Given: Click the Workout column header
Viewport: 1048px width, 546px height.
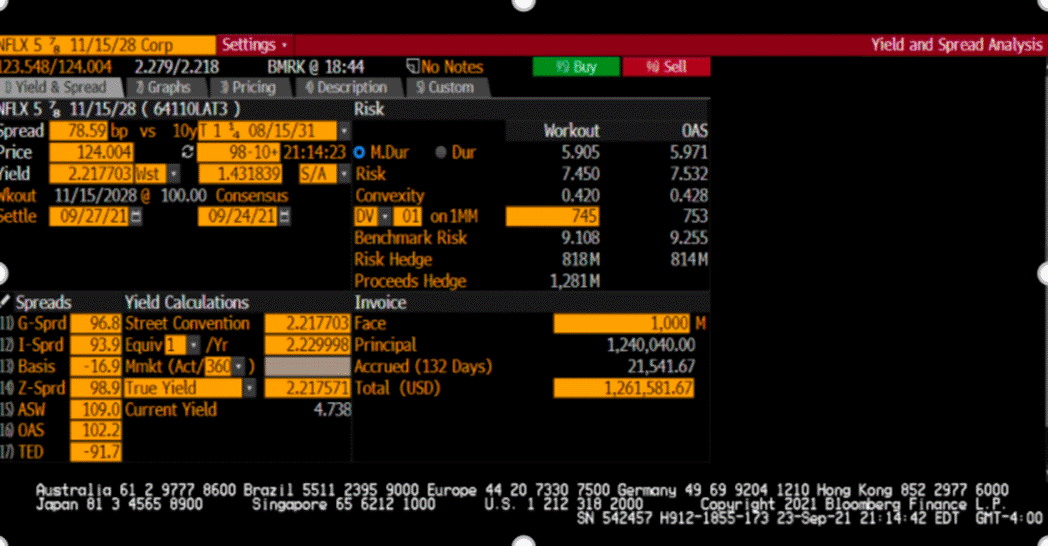Looking at the screenshot, I should tap(571, 131).
